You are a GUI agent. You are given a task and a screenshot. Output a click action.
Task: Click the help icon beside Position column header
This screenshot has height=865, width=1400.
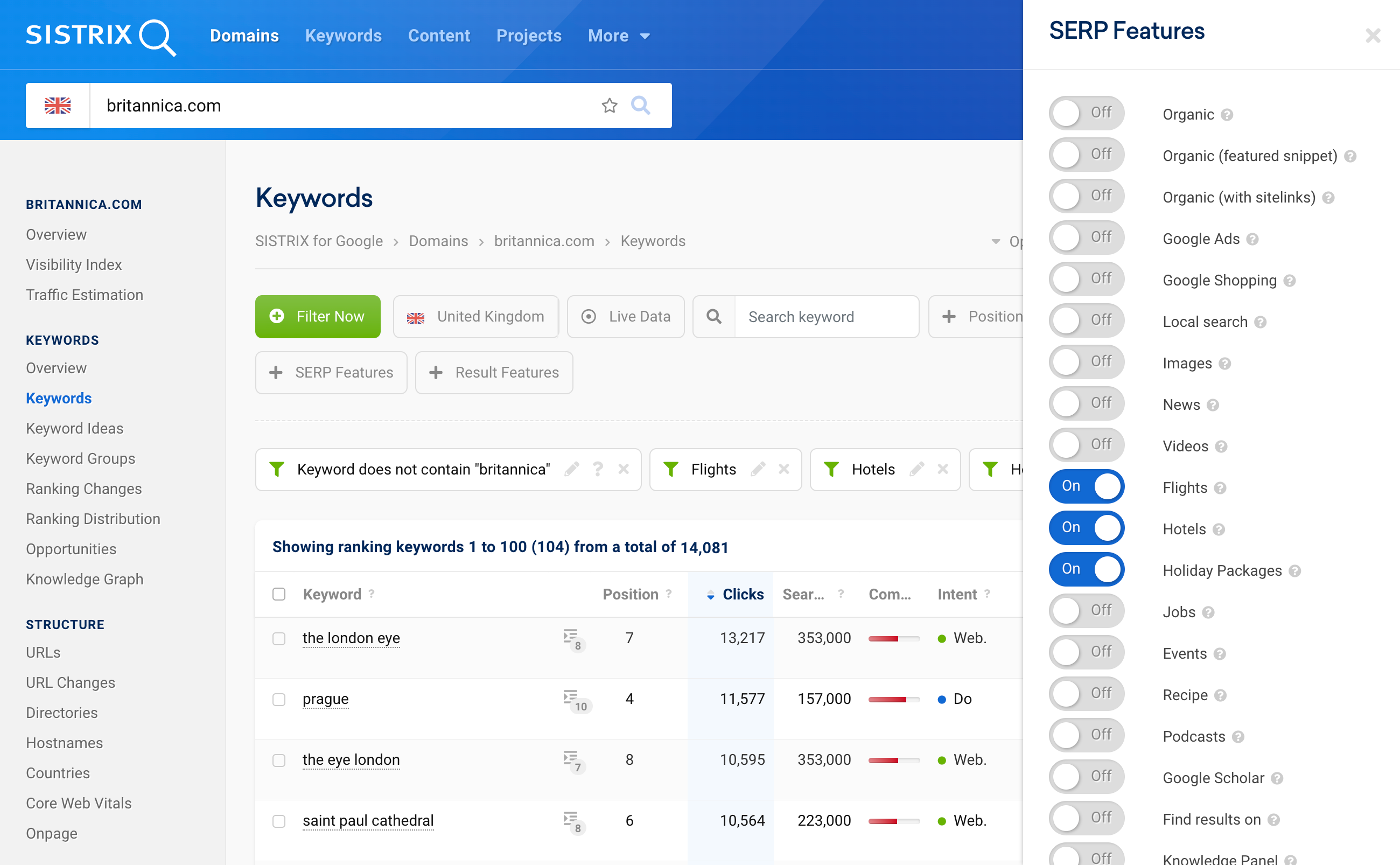tap(668, 594)
